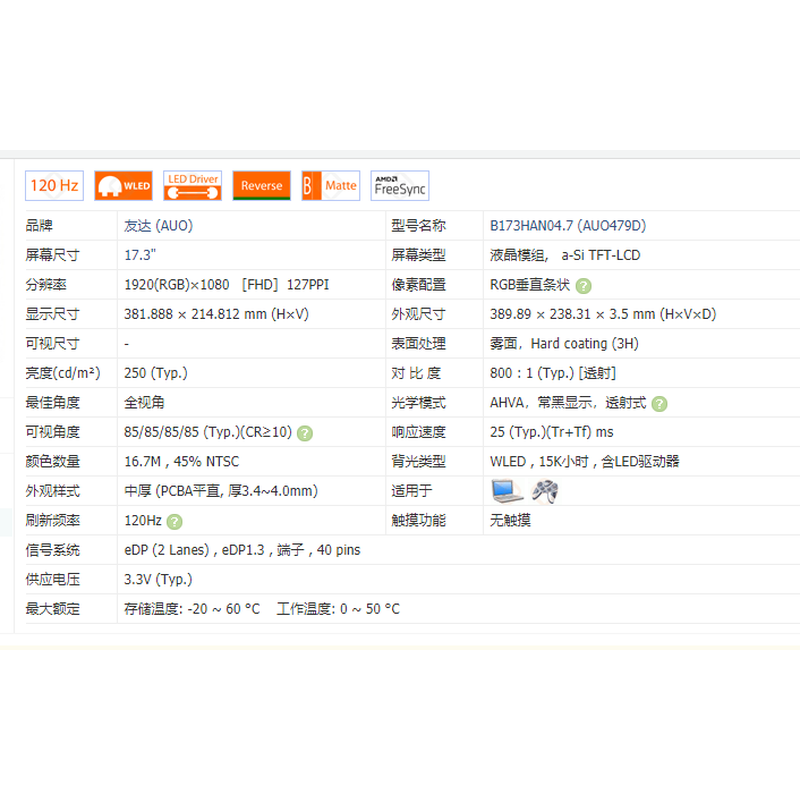This screenshot has height=800, width=800.
Task: Open help tip next to 120Hz refresh rate
Action: tap(174, 520)
